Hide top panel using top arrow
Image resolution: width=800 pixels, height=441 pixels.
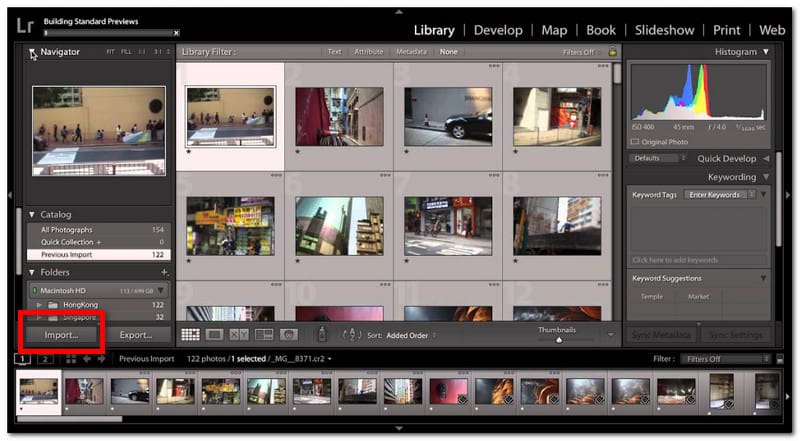point(399,11)
